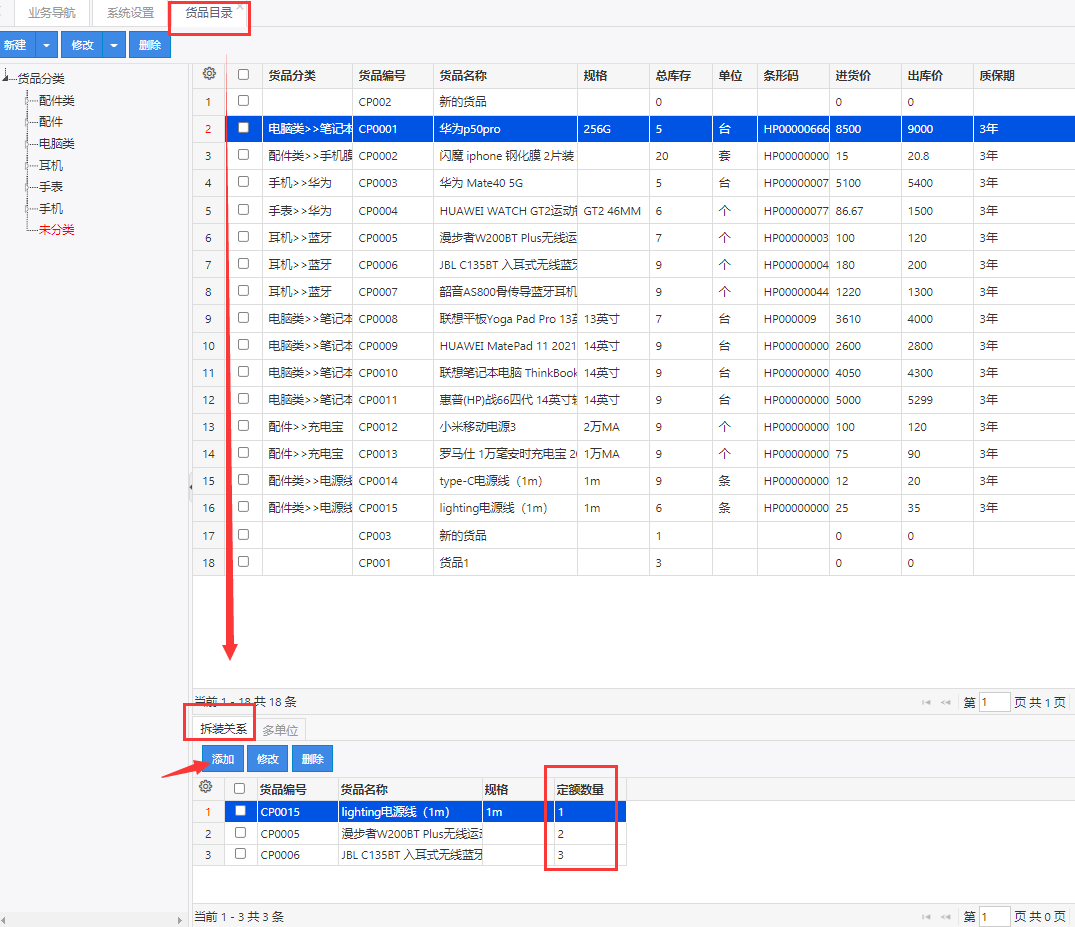Click the 新建 button

pyautogui.click(x=17, y=45)
